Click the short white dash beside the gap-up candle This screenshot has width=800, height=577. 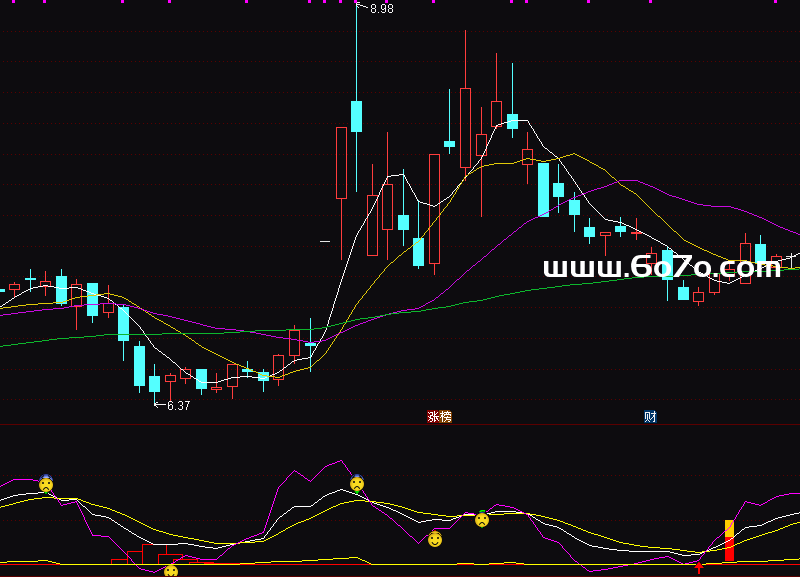(325, 242)
